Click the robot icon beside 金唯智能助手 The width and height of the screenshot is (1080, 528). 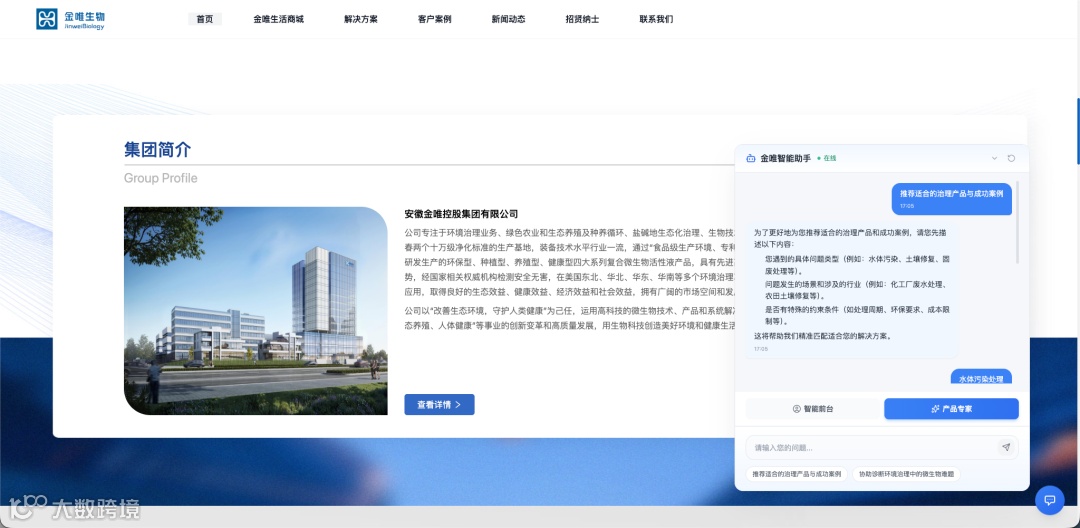click(751, 158)
